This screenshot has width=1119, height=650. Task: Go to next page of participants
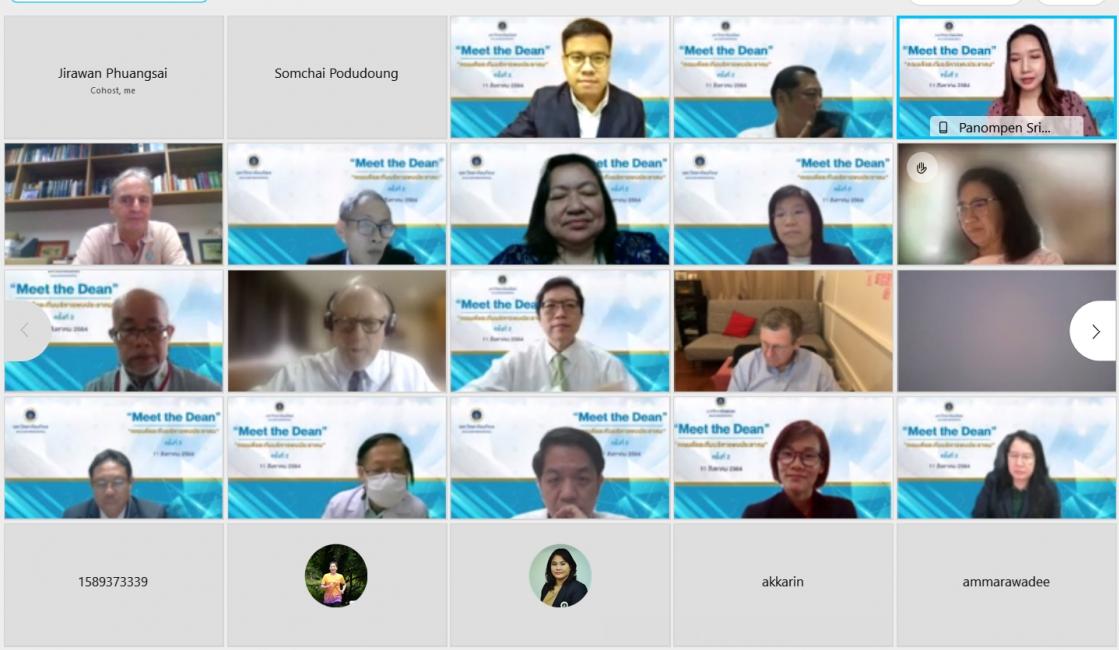click(1095, 331)
